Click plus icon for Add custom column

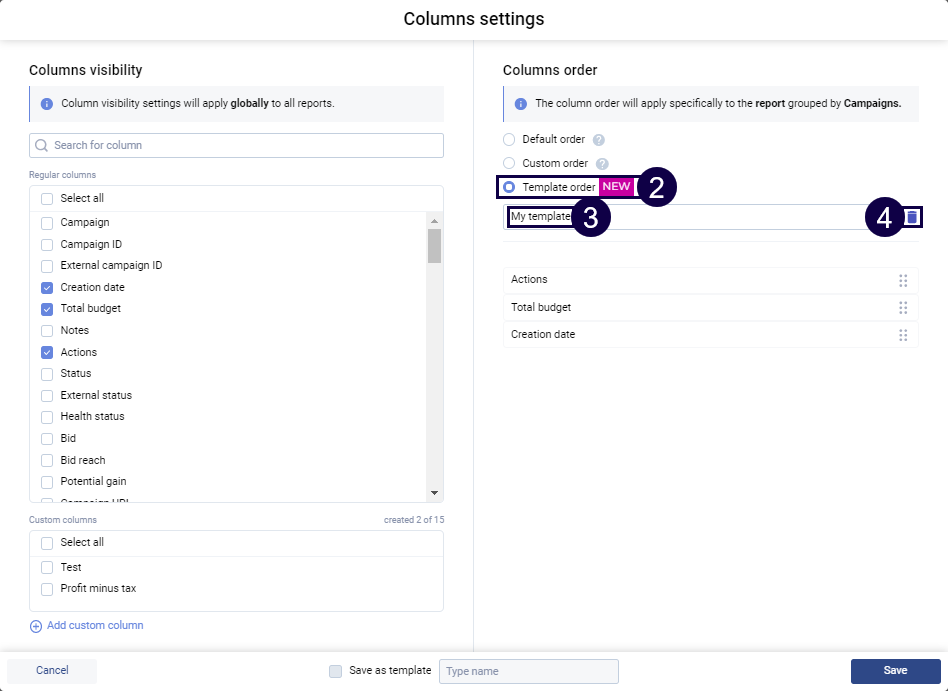[x=36, y=626]
